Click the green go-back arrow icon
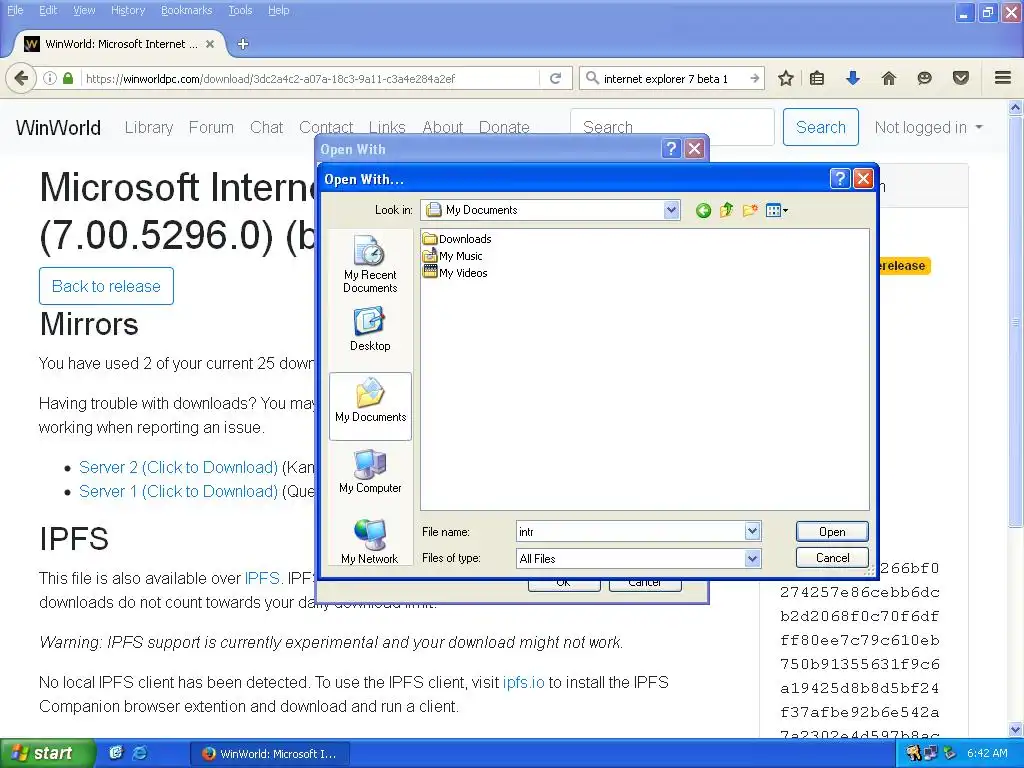 tap(703, 210)
